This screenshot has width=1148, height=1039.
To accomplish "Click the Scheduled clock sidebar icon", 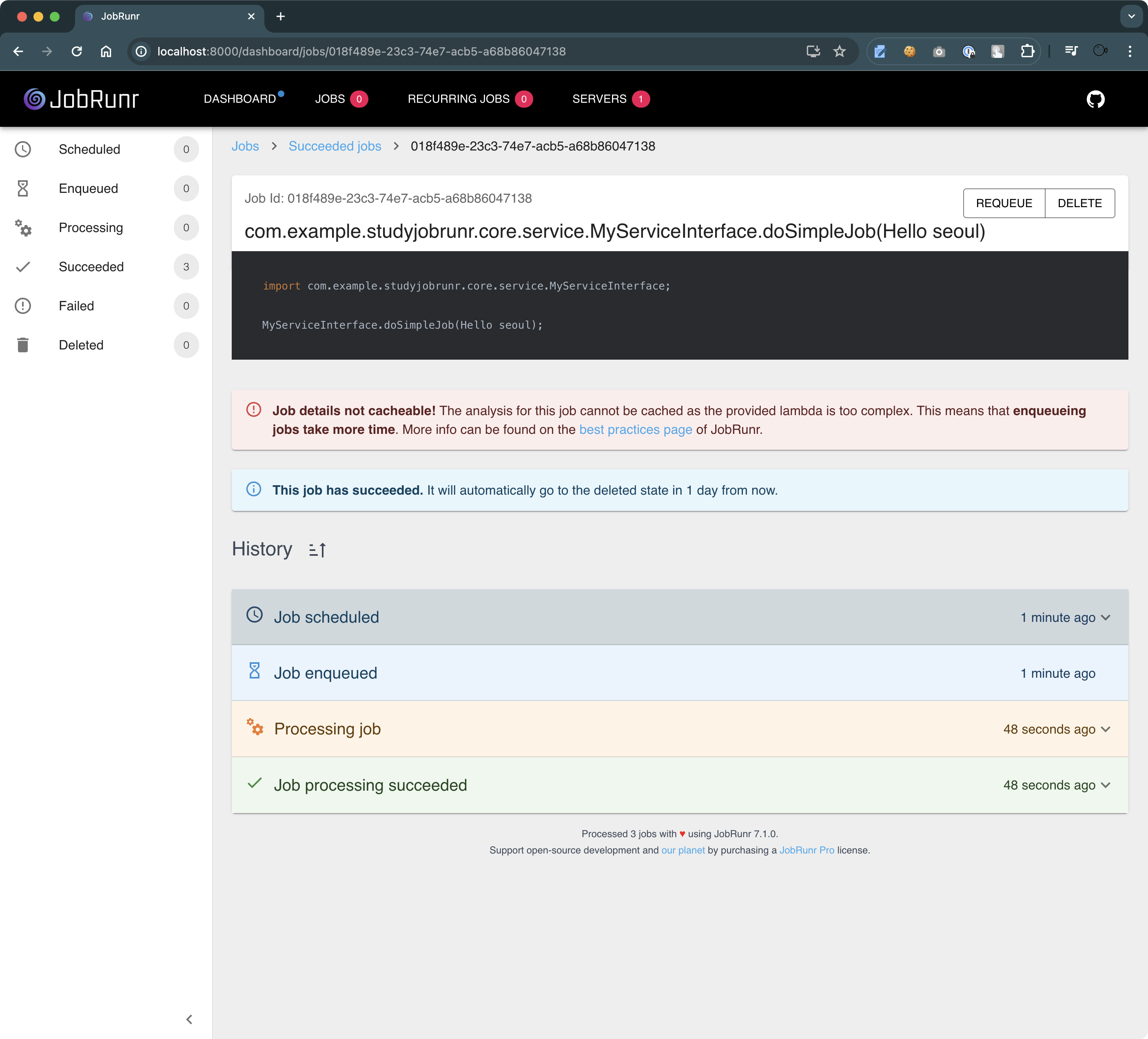I will click(x=23, y=149).
